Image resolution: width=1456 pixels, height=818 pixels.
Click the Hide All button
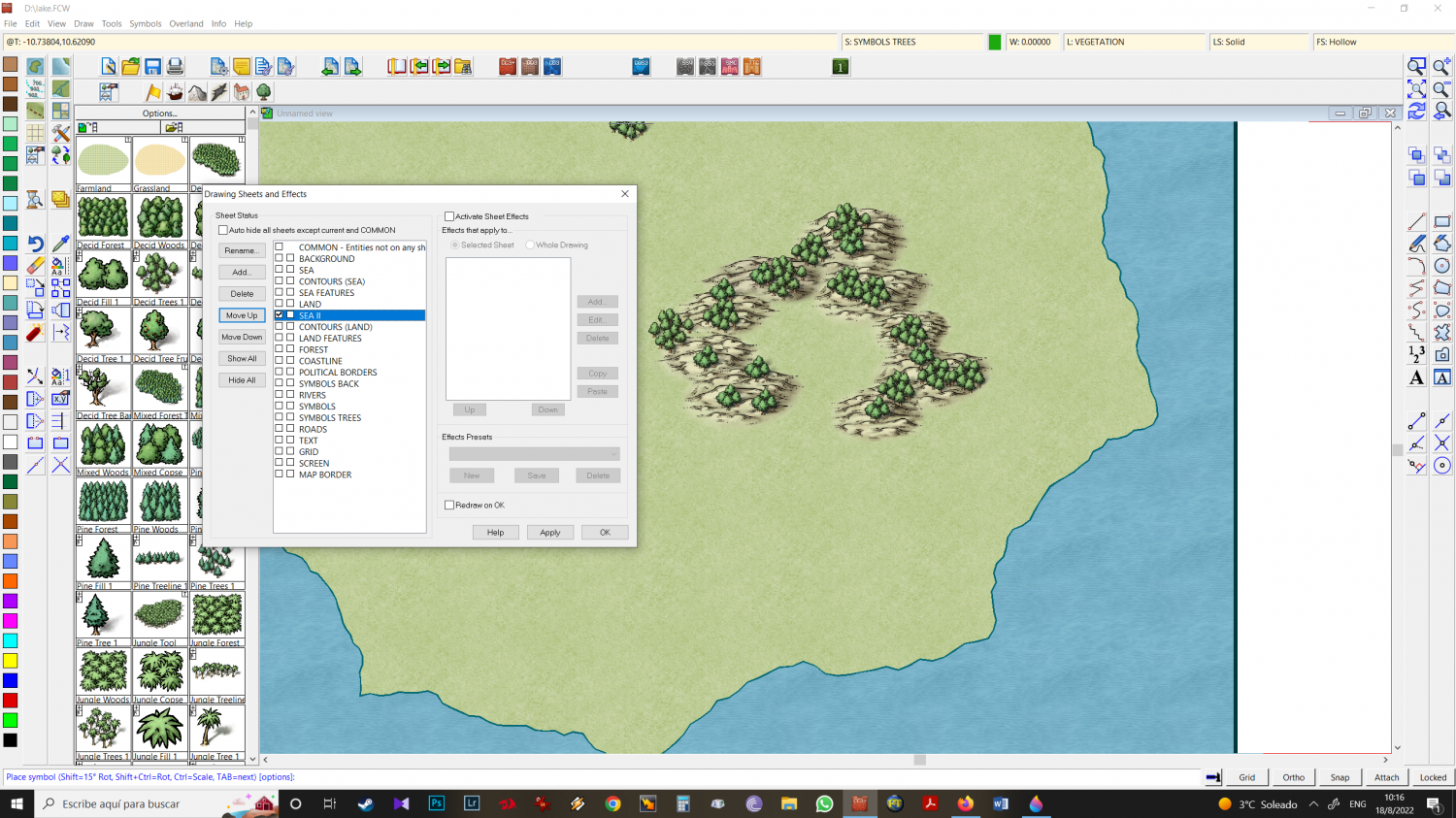tap(242, 380)
